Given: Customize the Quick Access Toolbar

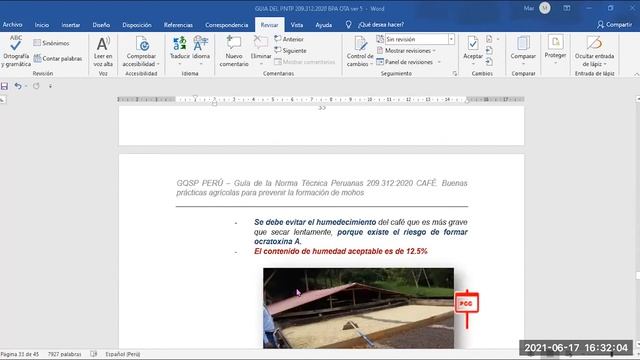Looking at the screenshot, I should [x=50, y=86].
